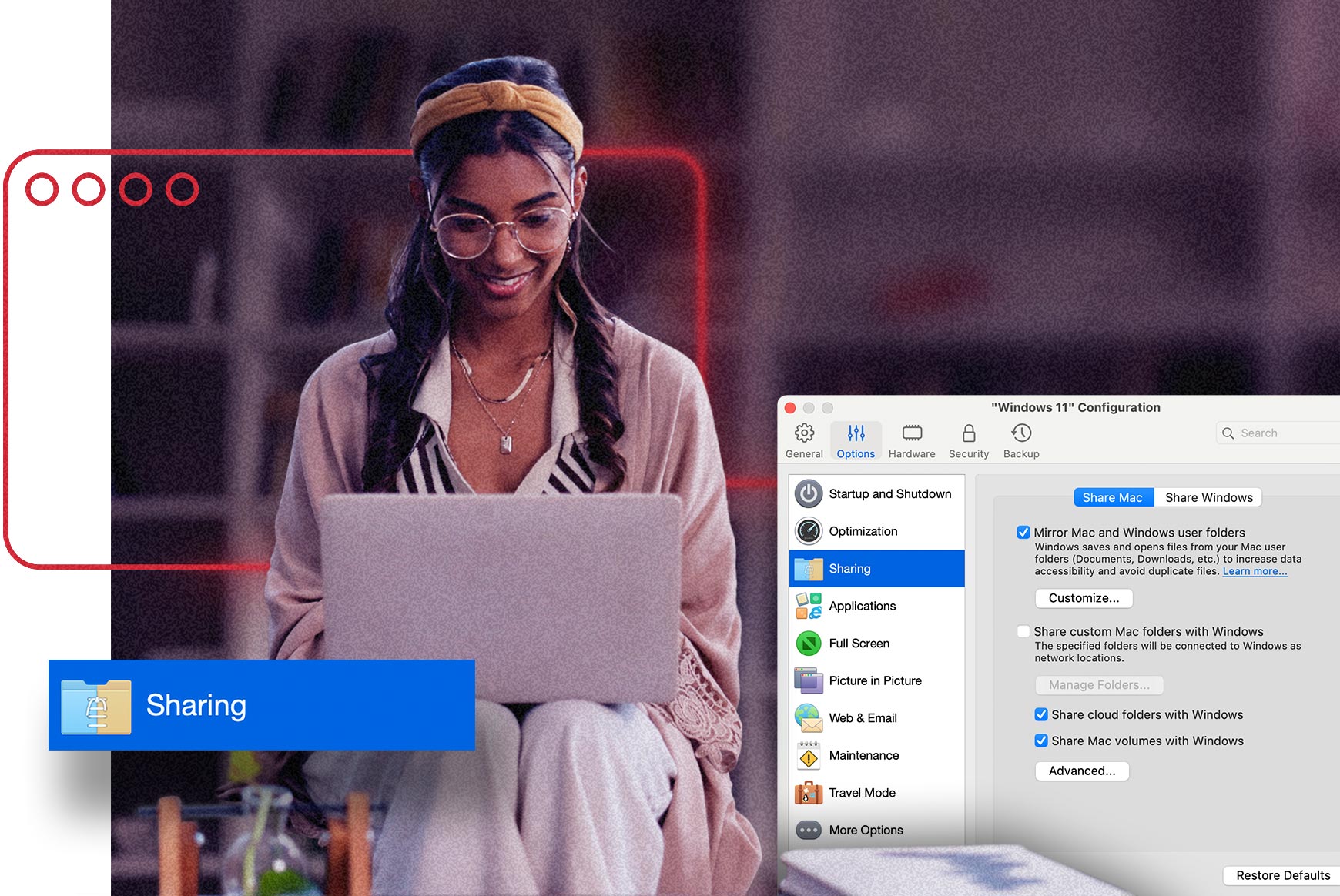
Task: Select Startup and Shutdown power icon
Action: point(809,494)
